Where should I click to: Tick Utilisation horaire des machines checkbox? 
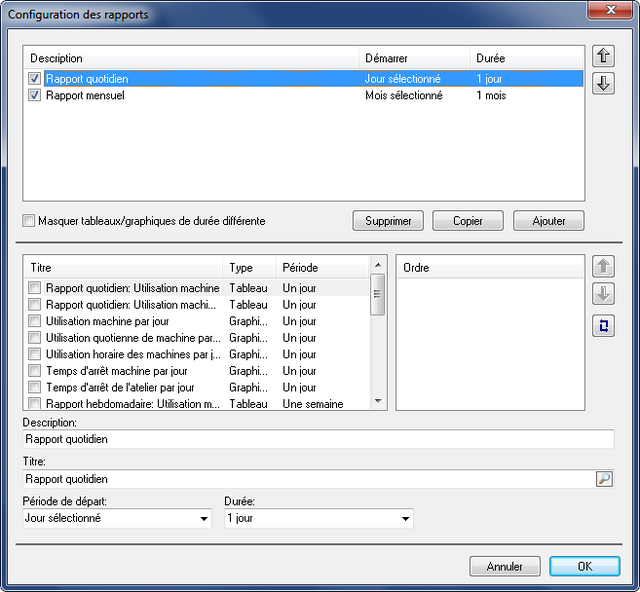point(34,354)
